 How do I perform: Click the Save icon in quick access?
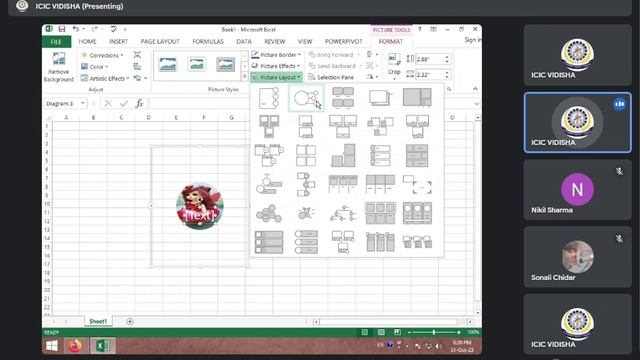pyautogui.click(x=62, y=29)
